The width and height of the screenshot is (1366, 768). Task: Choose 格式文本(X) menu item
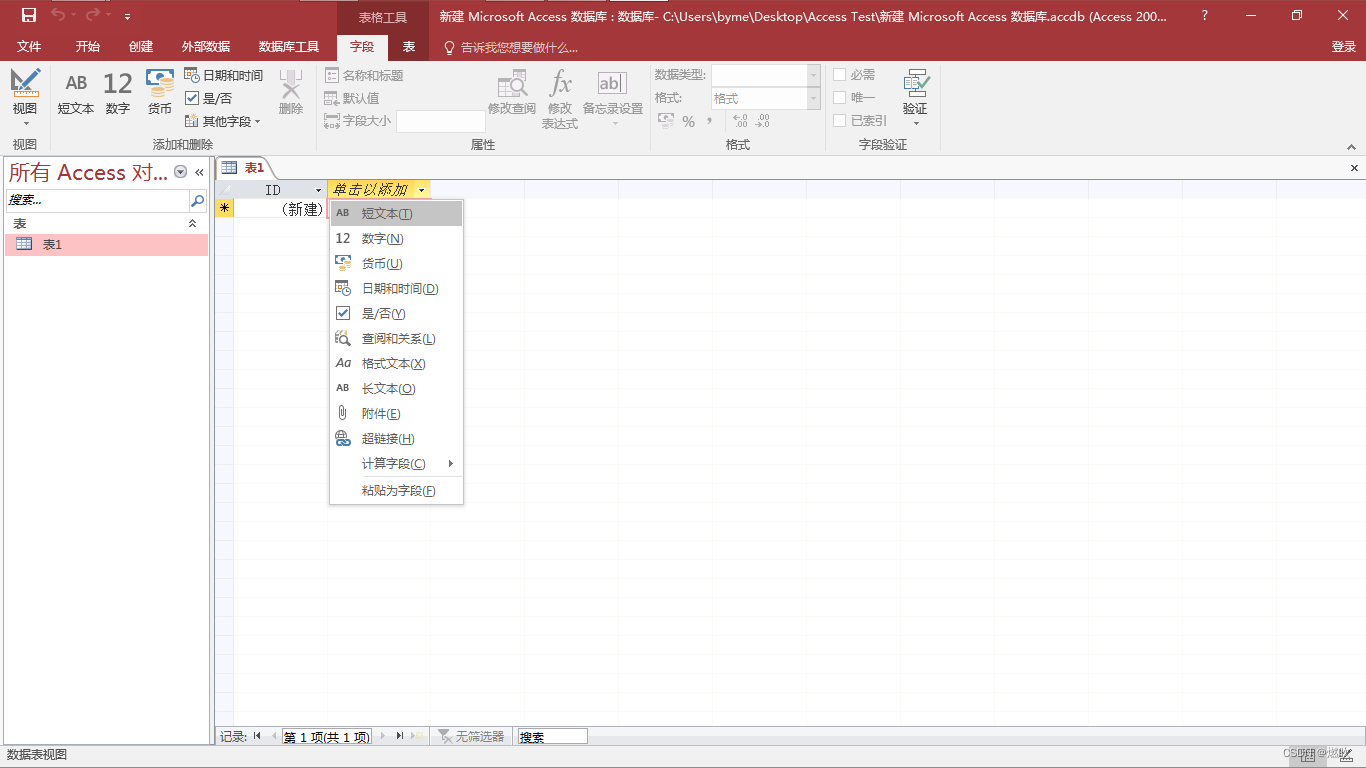coord(397,364)
